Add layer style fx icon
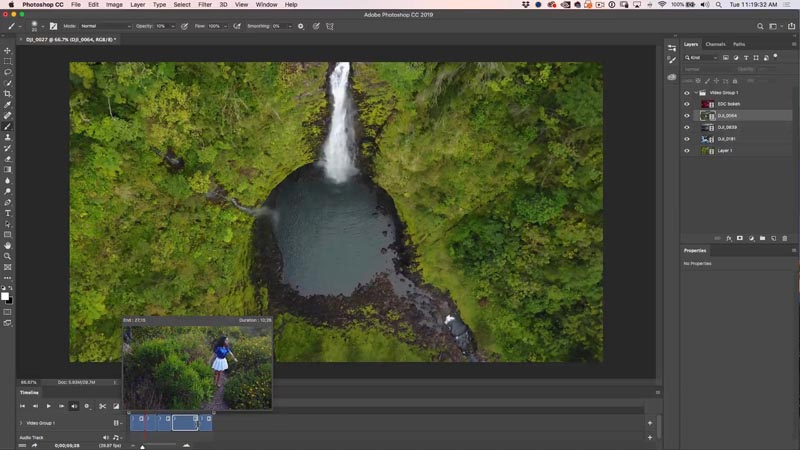The height and width of the screenshot is (450, 800). tap(729, 238)
